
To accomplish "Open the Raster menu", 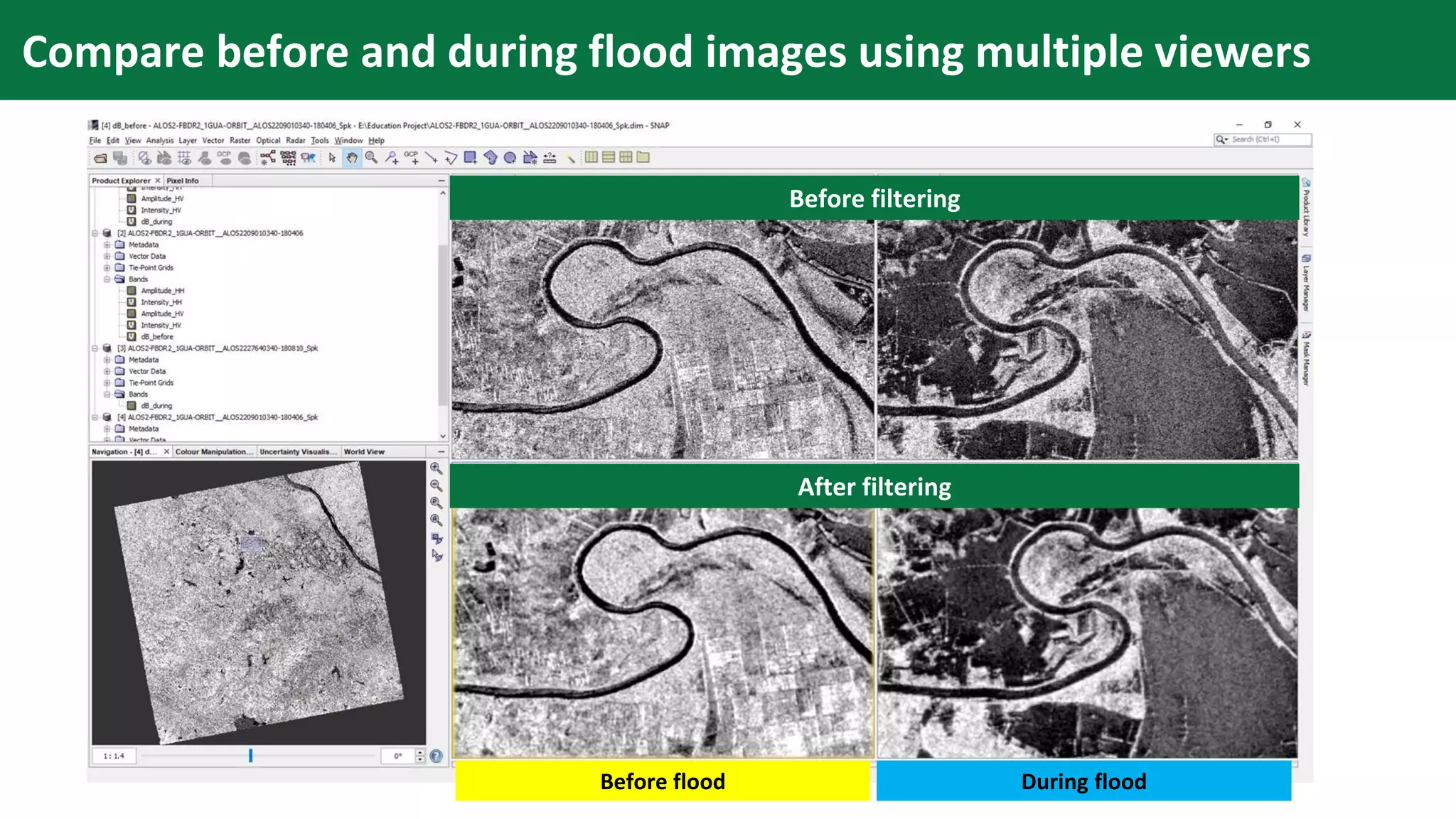I will 240,141.
